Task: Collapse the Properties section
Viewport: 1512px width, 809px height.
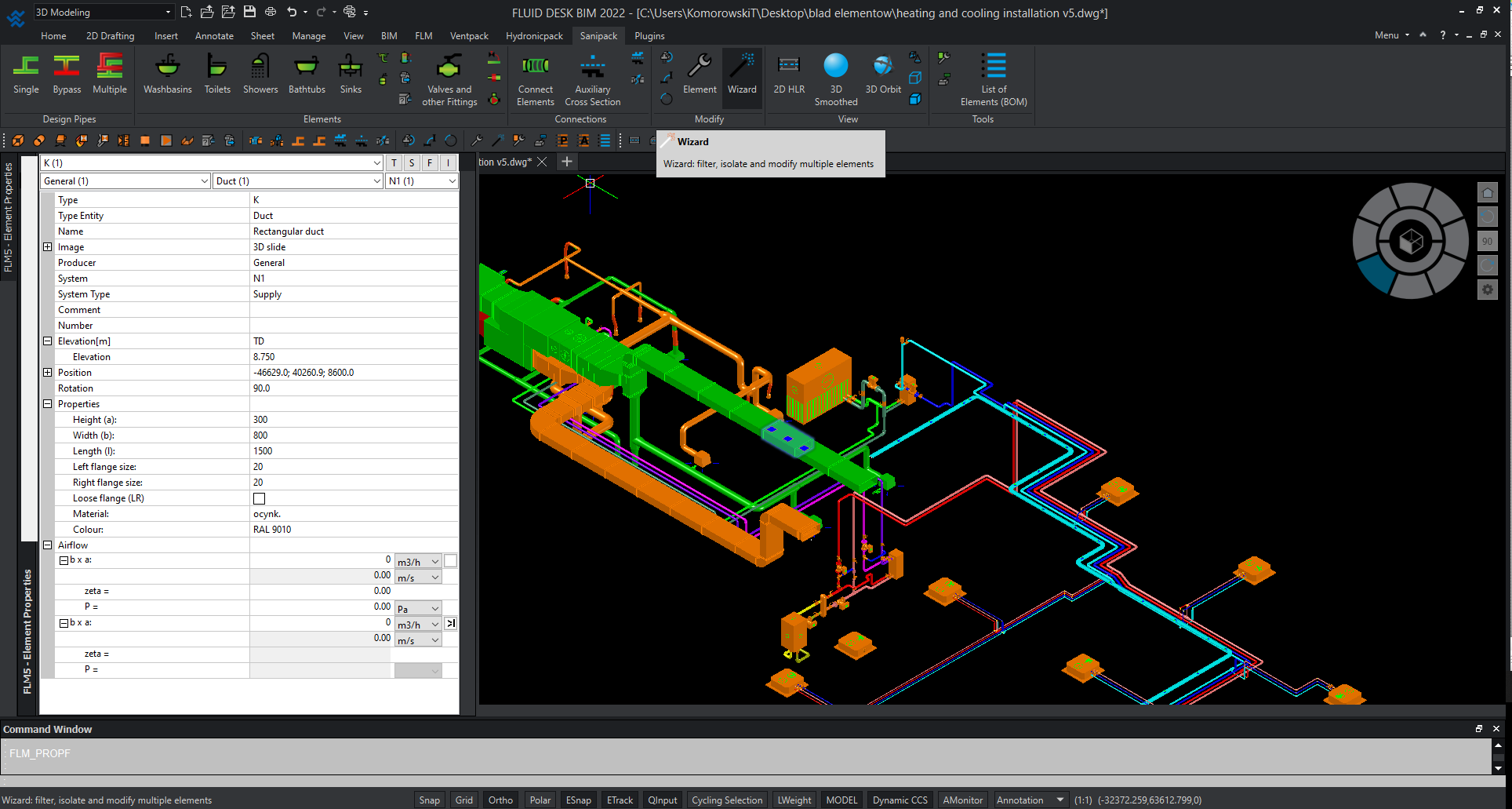Action: [48, 404]
